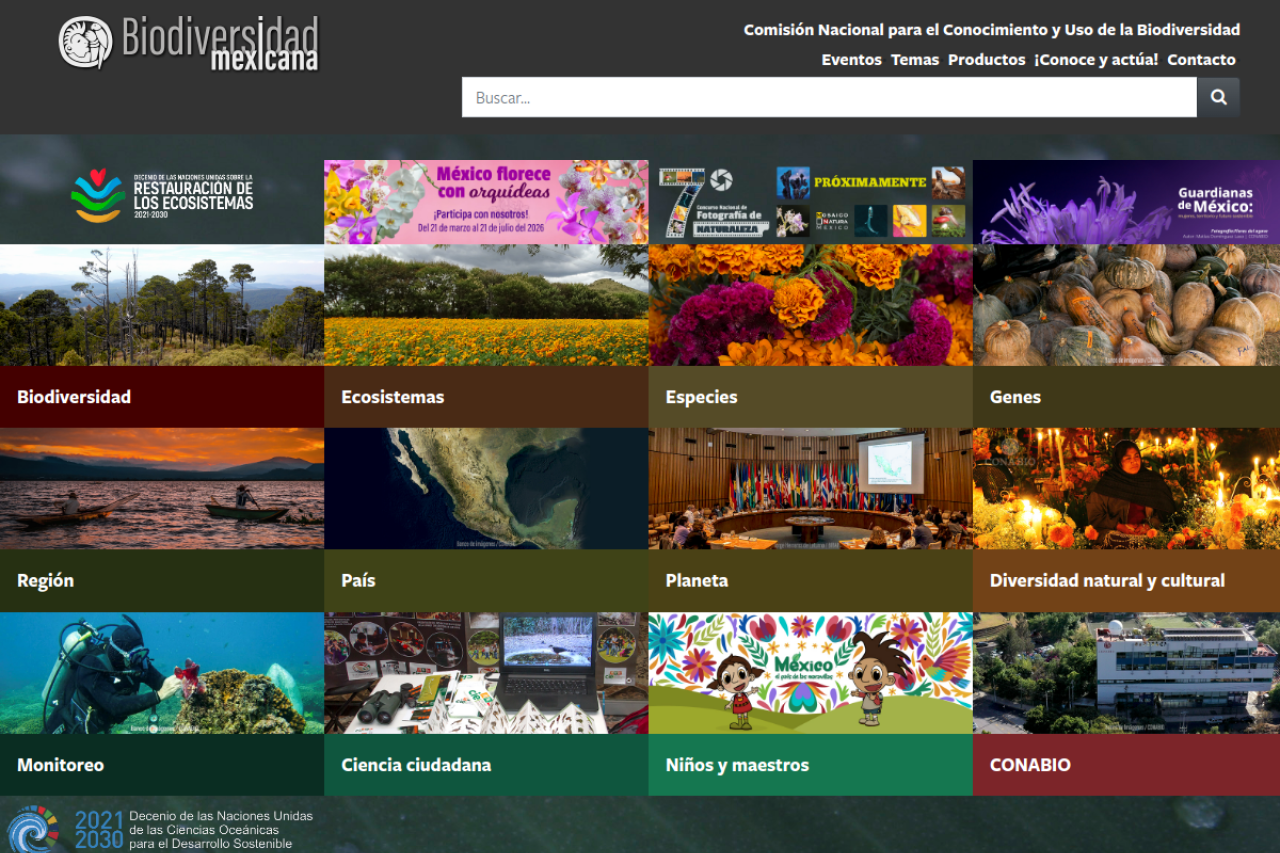Click the Fotografía de Naturaleza contest banner
This screenshot has width=1280, height=853.
(810, 202)
